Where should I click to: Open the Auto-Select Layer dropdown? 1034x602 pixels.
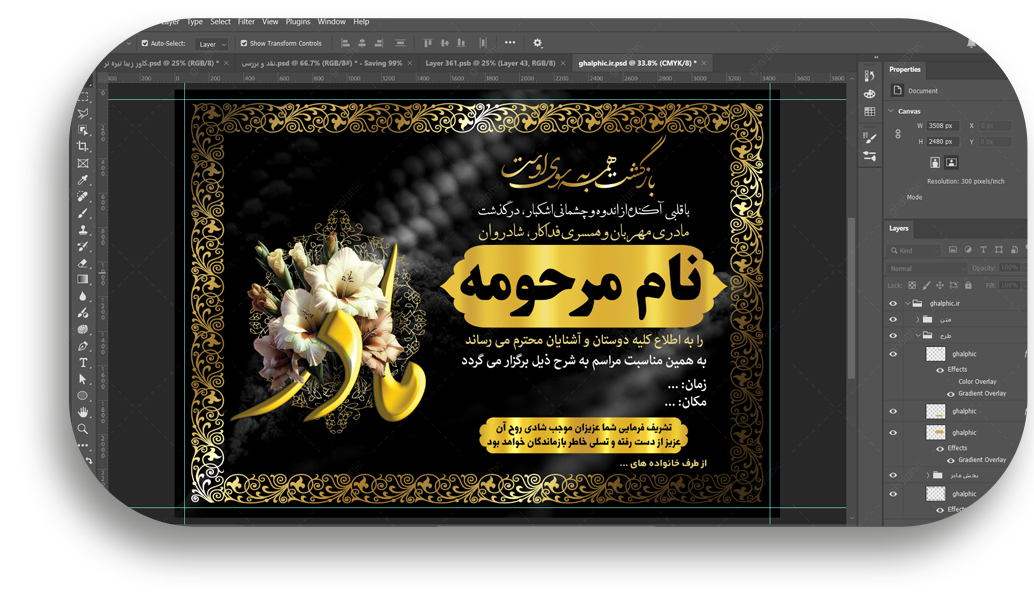[x=212, y=44]
